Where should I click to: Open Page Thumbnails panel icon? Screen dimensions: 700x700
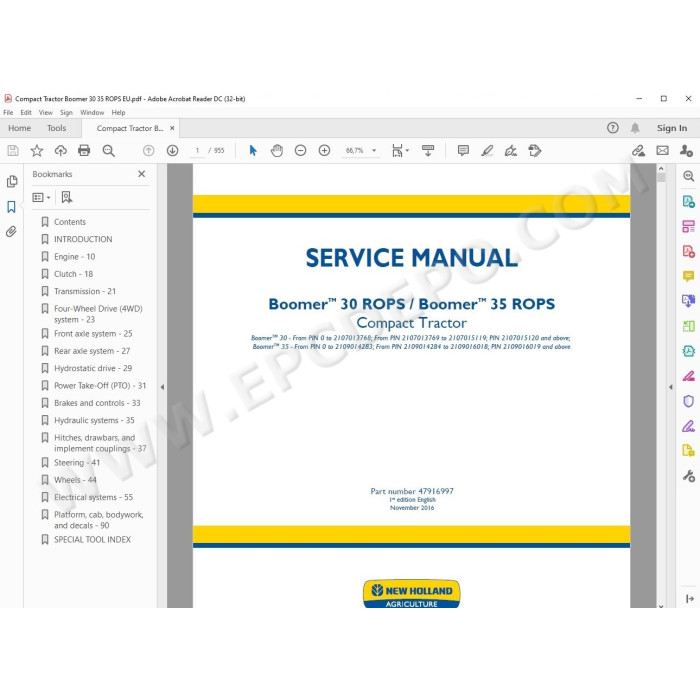click(12, 181)
